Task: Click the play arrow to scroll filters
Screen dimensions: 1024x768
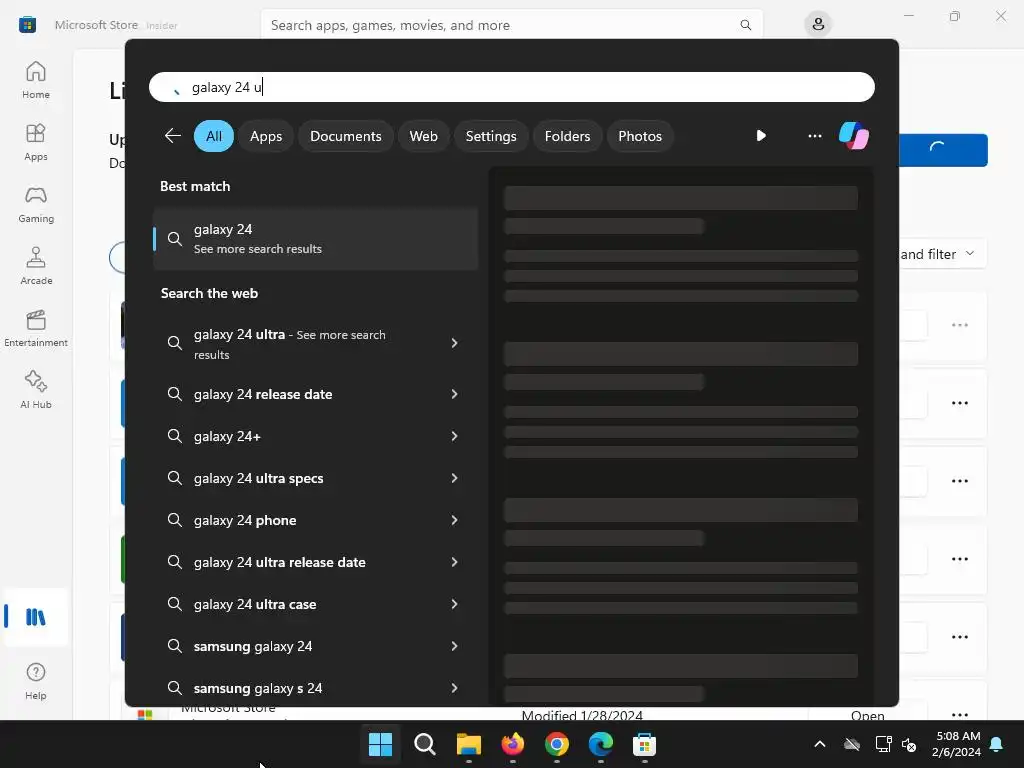Action: pyautogui.click(x=761, y=136)
